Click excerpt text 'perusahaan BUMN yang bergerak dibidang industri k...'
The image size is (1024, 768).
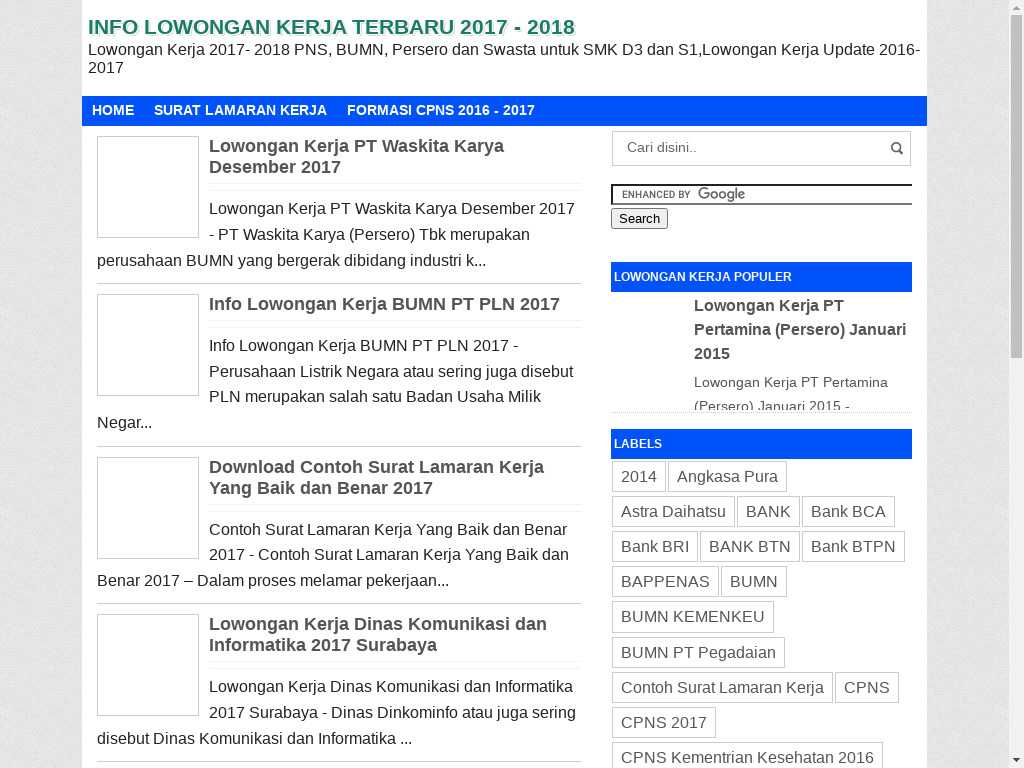pos(291,261)
